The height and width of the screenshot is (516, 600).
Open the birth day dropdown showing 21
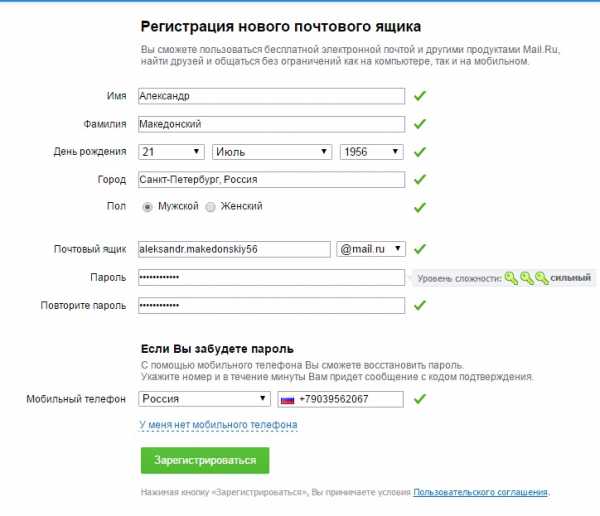(171, 152)
